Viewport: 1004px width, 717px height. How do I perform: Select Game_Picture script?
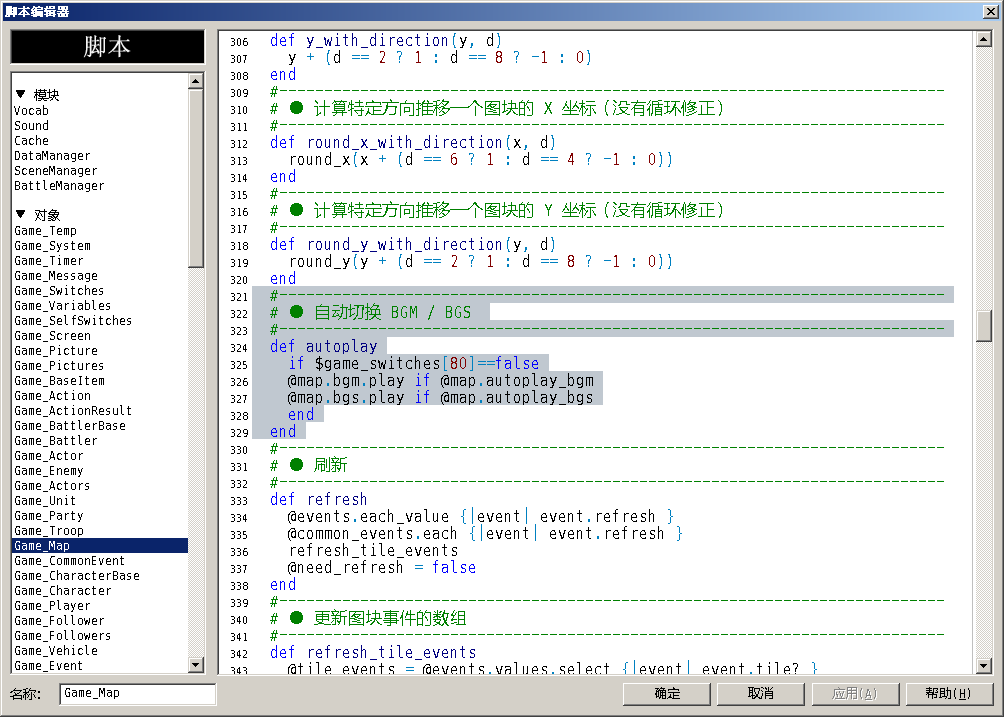(56, 351)
